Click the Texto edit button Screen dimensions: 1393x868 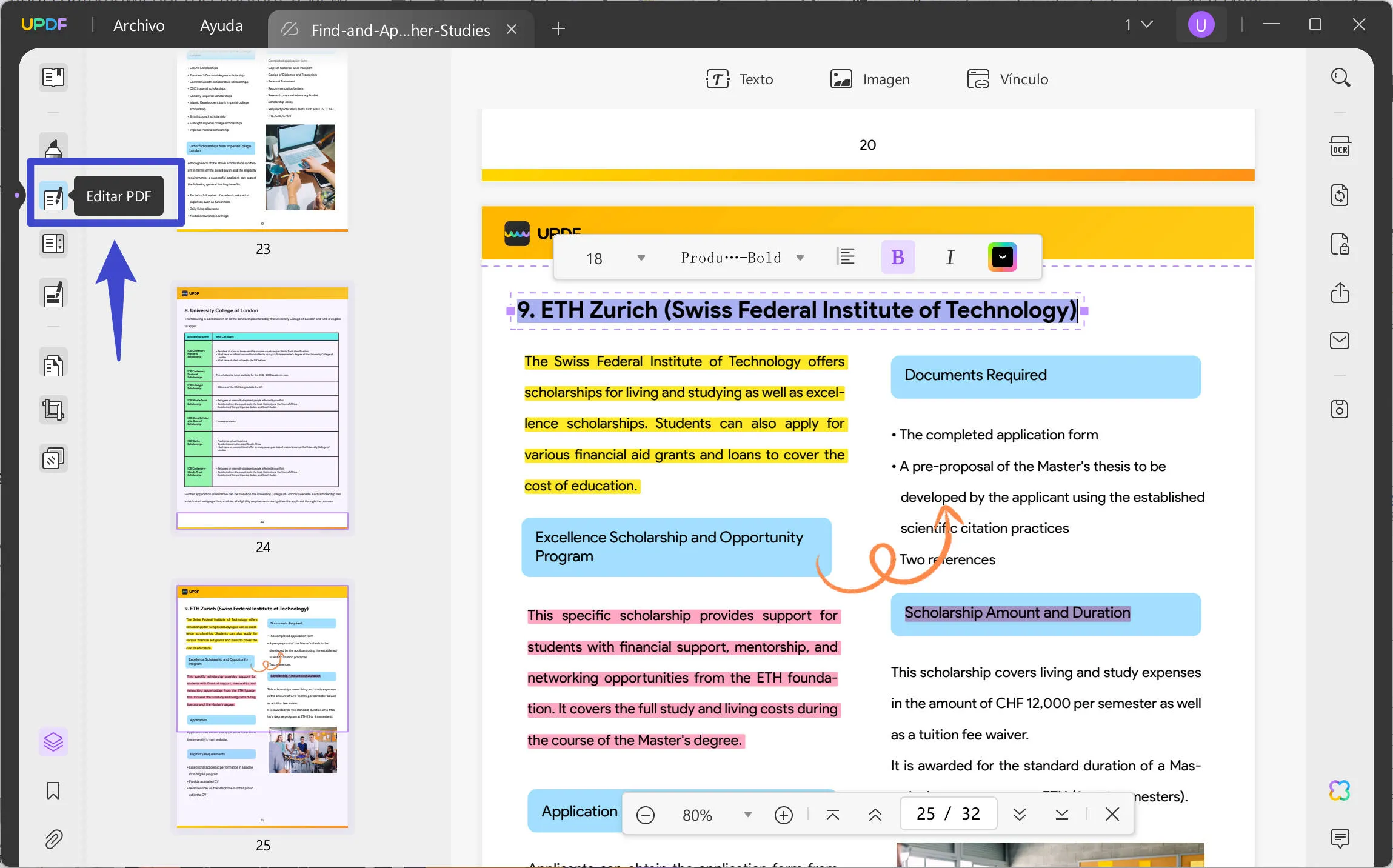pos(740,79)
